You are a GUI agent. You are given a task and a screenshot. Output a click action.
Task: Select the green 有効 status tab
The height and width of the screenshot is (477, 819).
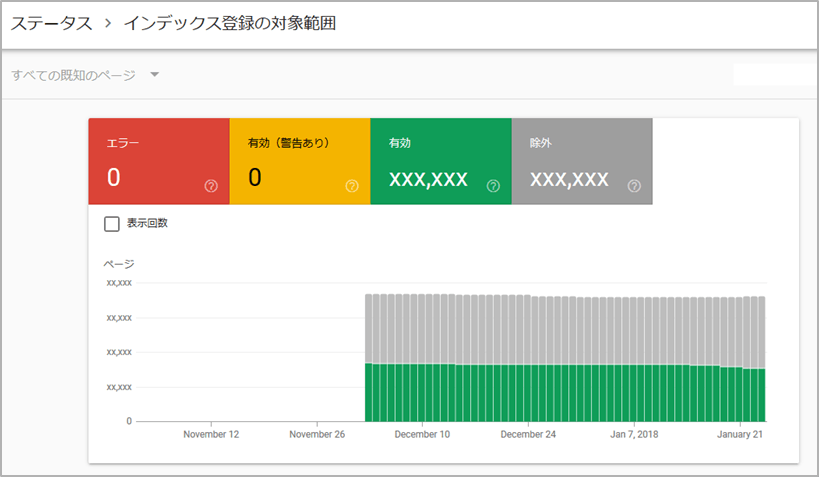(x=440, y=161)
